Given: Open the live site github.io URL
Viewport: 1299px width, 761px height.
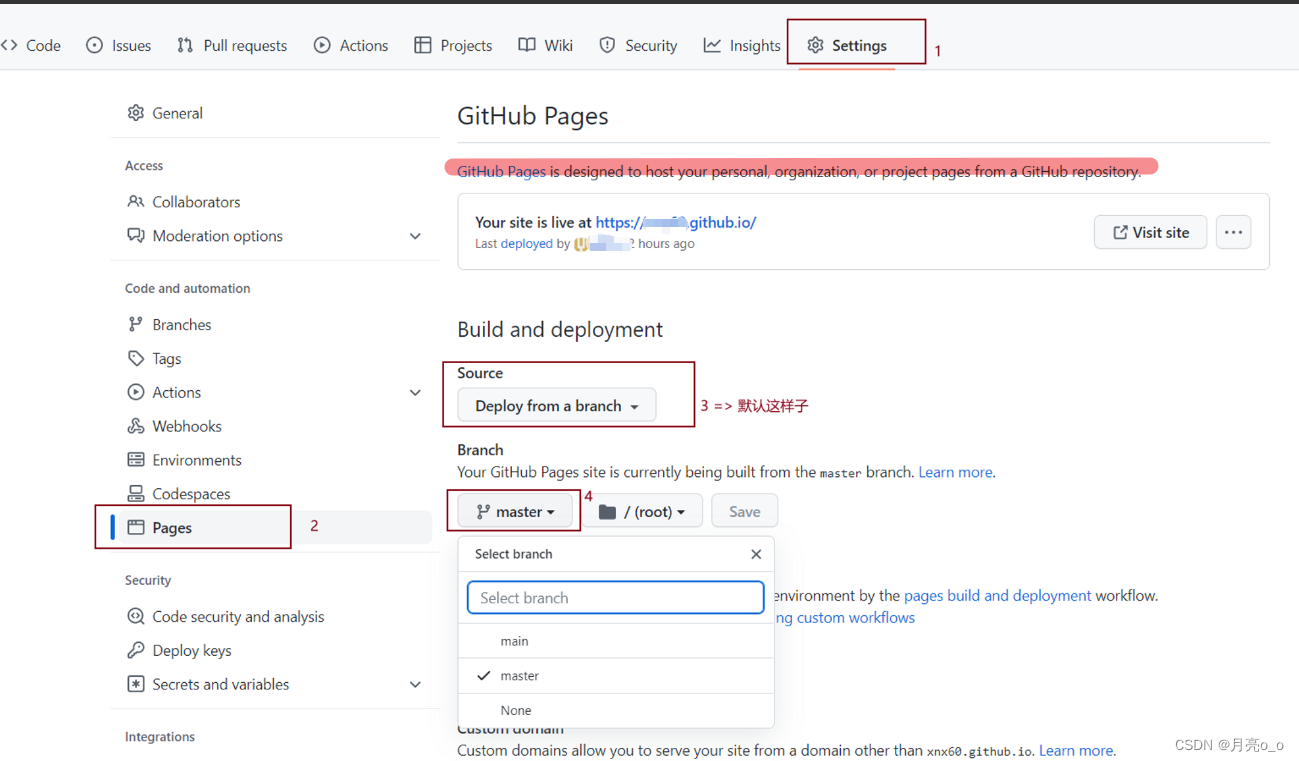Looking at the screenshot, I should tap(676, 222).
